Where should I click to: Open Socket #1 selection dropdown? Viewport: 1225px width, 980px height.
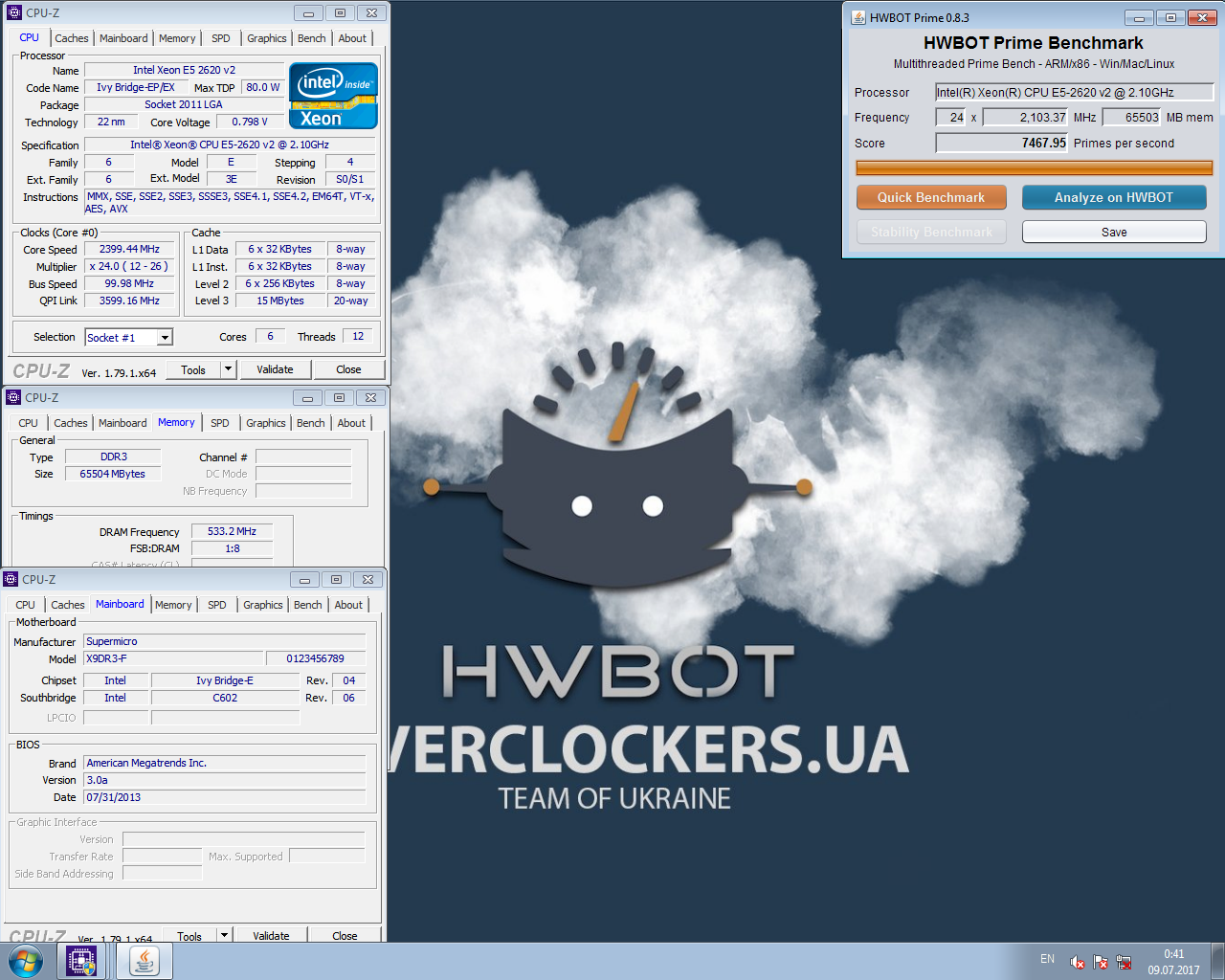click(x=166, y=337)
